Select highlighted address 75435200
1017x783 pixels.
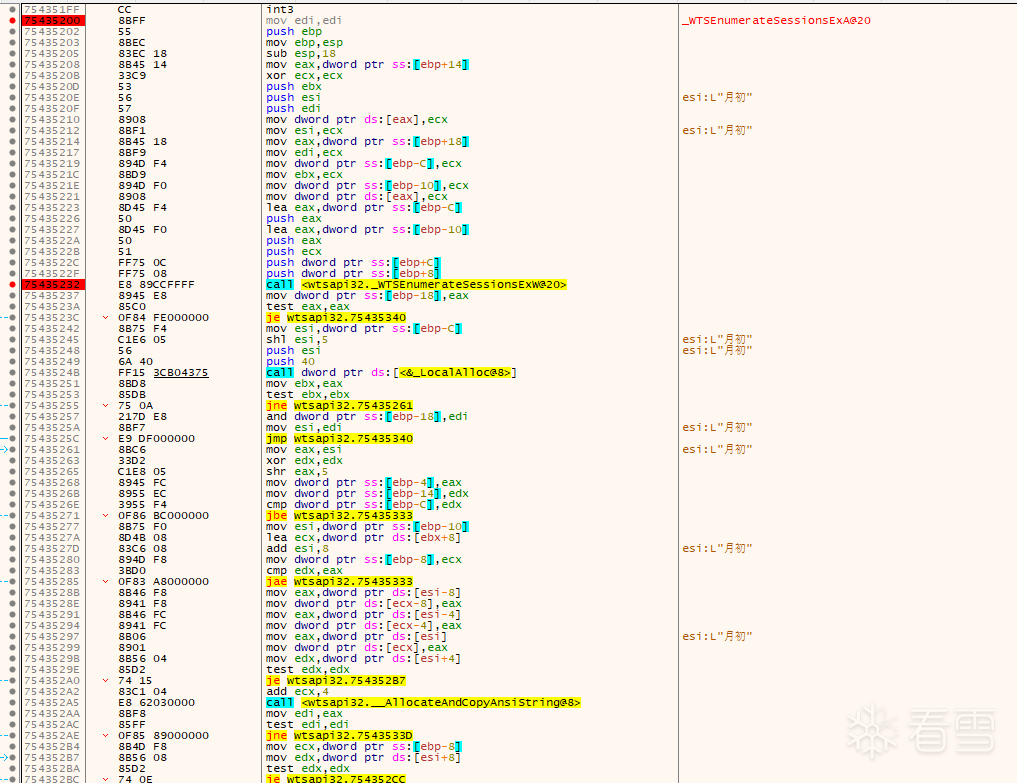53,21
